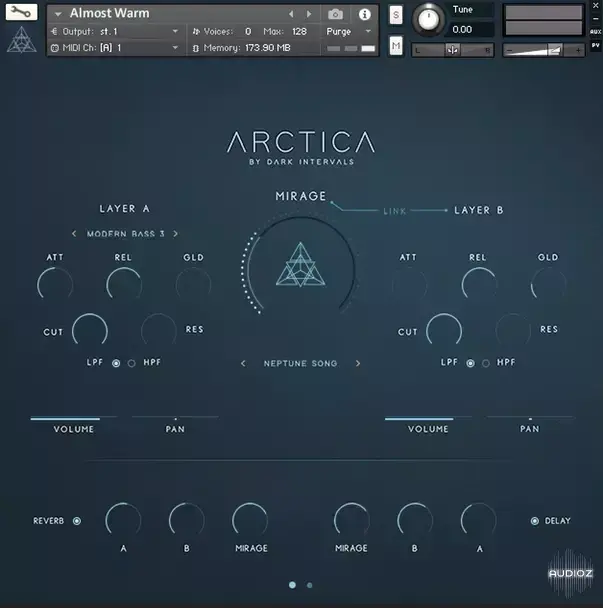Adjust Layer A Volume slider
Viewport: 603px width, 608px height.
(74, 418)
